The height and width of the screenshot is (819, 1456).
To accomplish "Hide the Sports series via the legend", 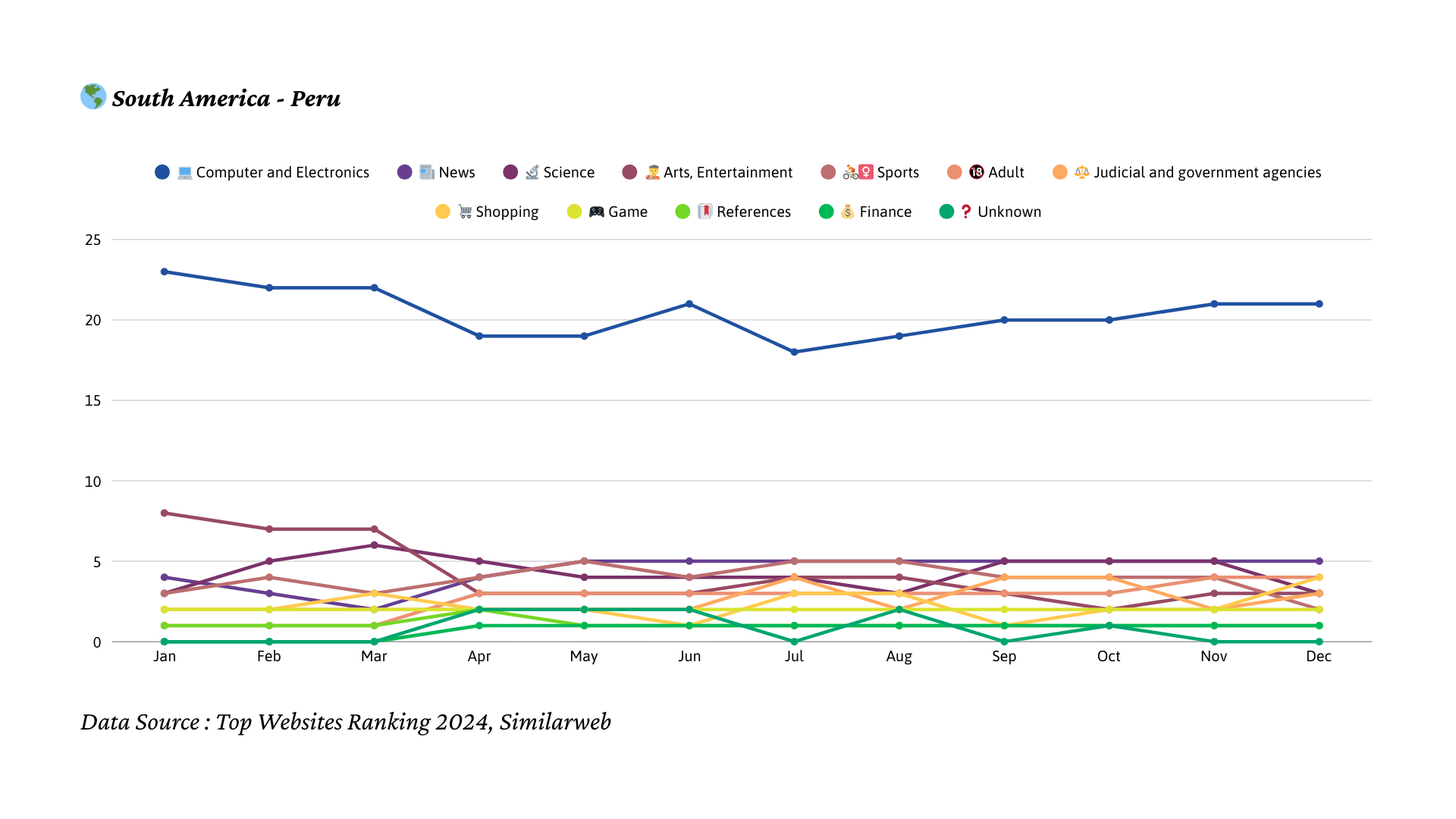I will (x=898, y=173).
